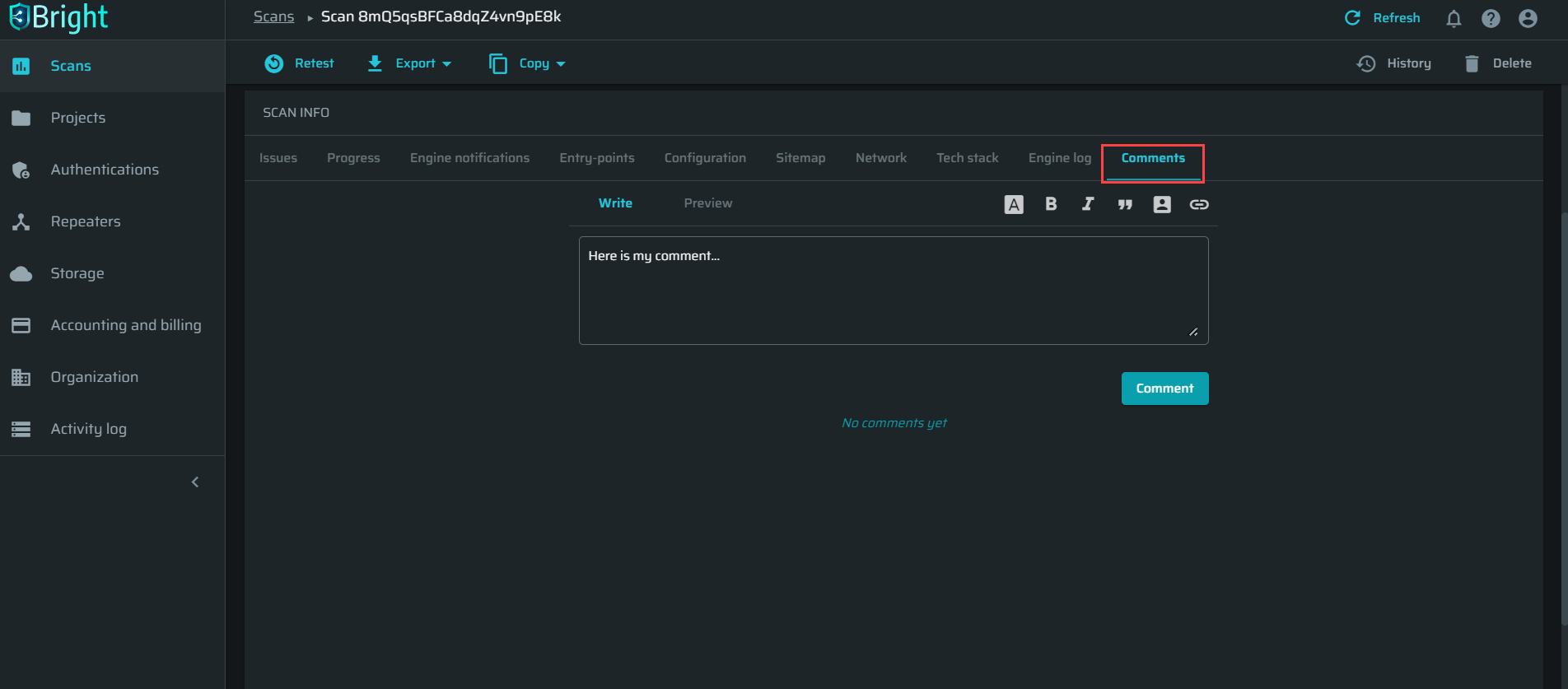Open Repeaters in the sidebar
The height and width of the screenshot is (689, 1568).
click(x=112, y=221)
